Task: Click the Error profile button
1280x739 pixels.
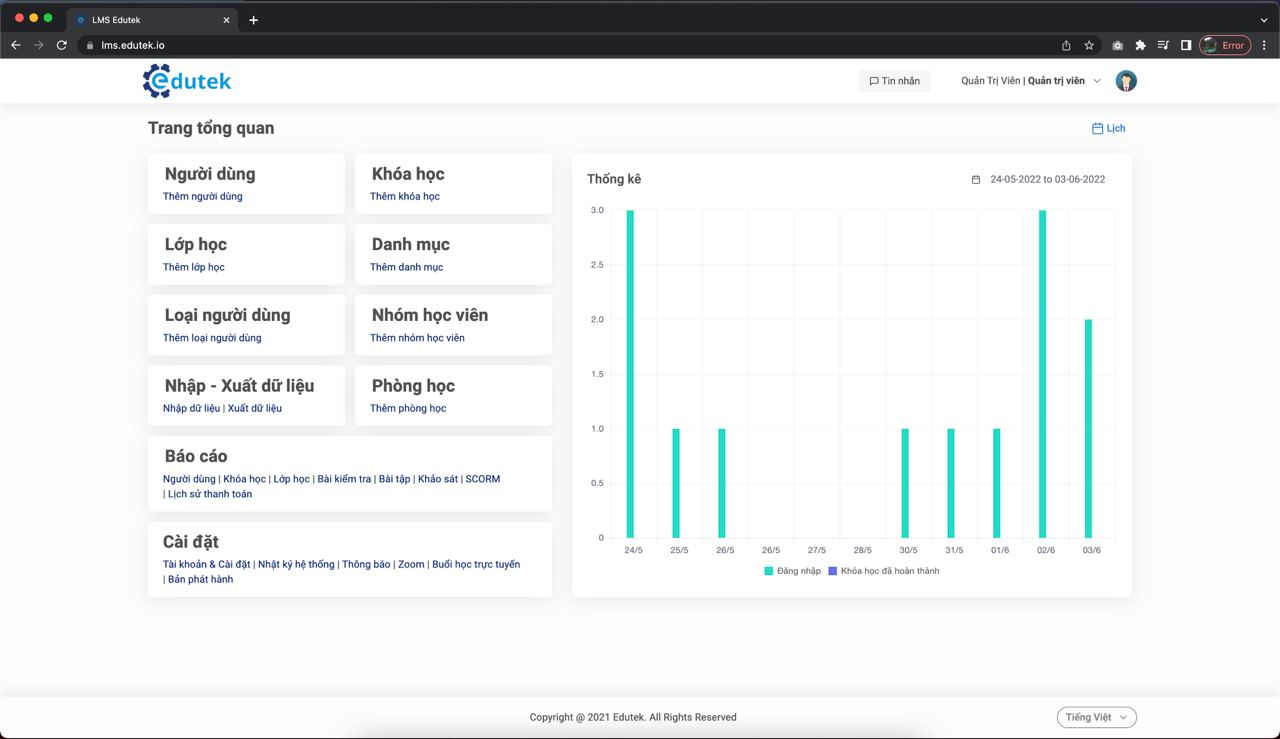Action: pos(1225,45)
